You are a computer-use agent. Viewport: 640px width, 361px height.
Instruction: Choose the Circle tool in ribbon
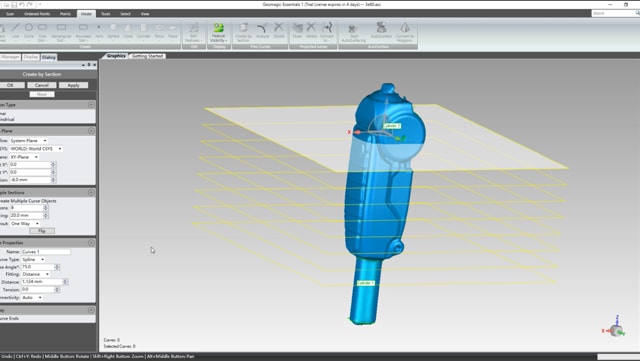[29, 31]
